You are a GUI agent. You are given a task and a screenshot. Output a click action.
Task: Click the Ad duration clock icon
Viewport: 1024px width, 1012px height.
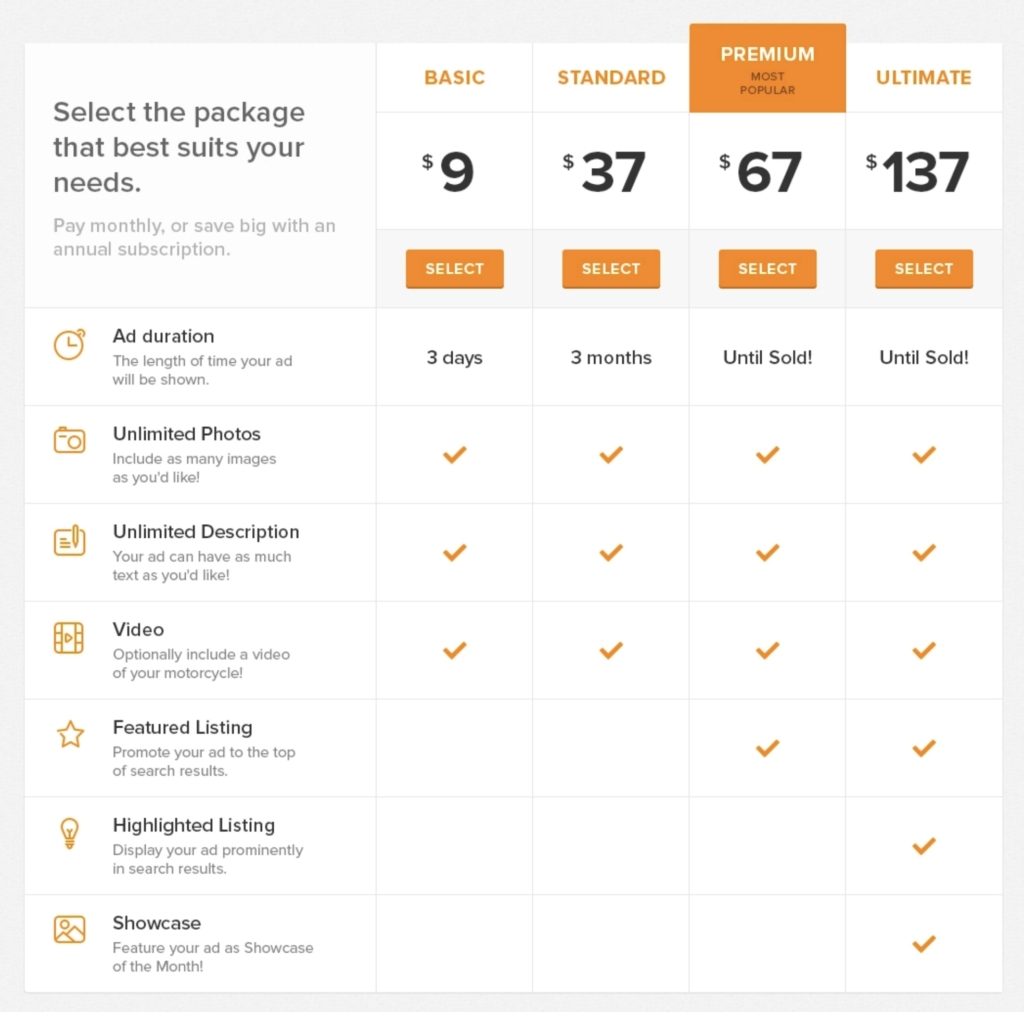tap(69, 344)
